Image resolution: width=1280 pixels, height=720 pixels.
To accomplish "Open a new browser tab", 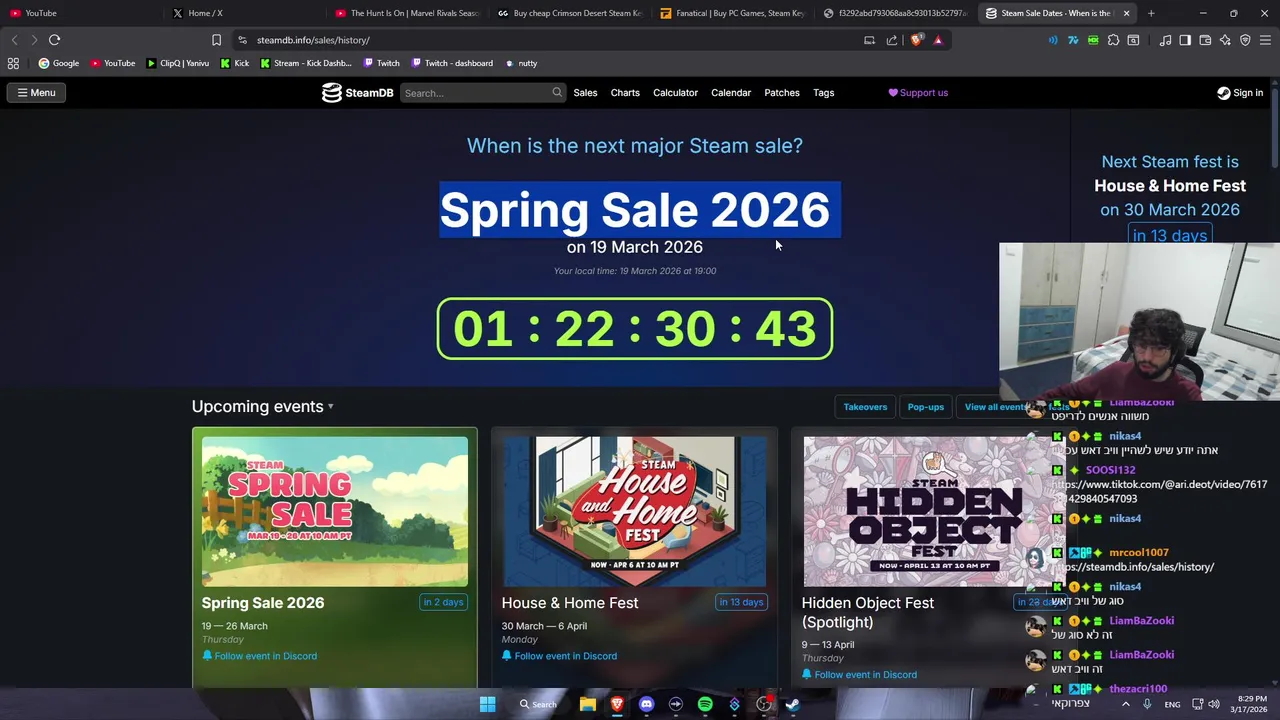I will (x=1151, y=13).
